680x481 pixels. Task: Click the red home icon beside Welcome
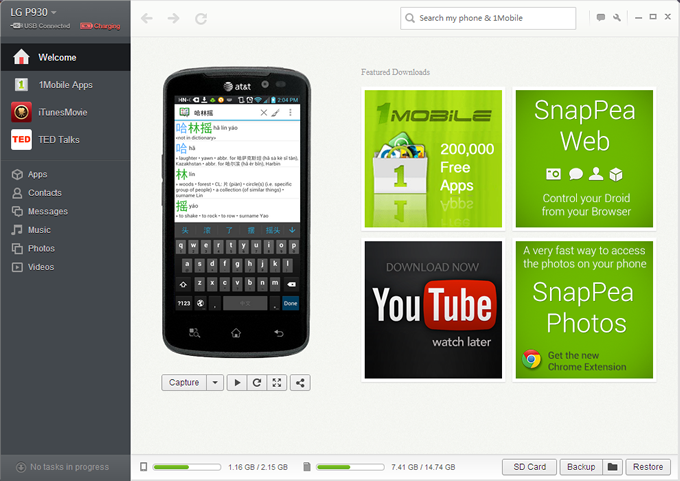tap(21, 57)
